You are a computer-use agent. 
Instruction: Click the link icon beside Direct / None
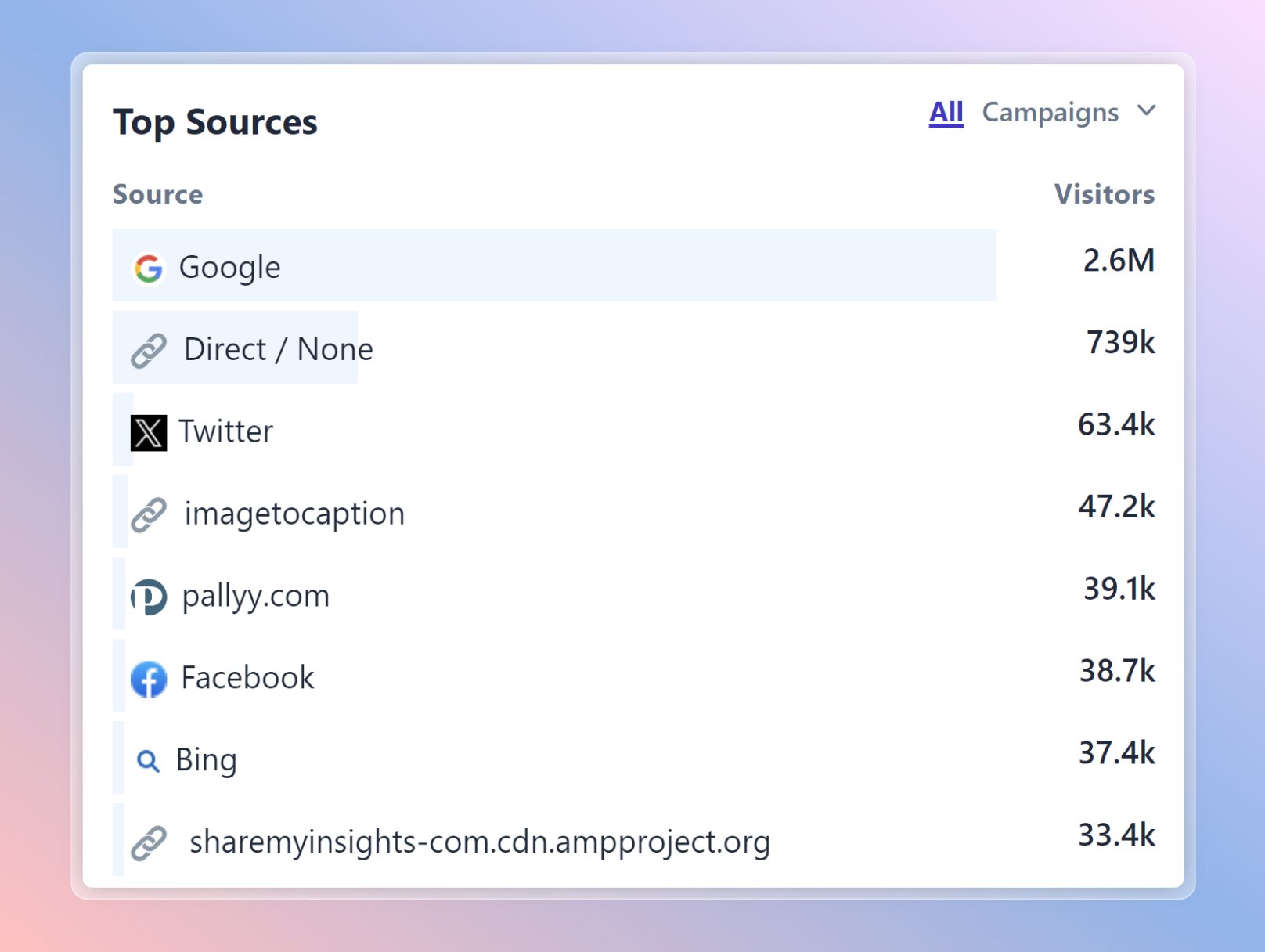click(148, 350)
